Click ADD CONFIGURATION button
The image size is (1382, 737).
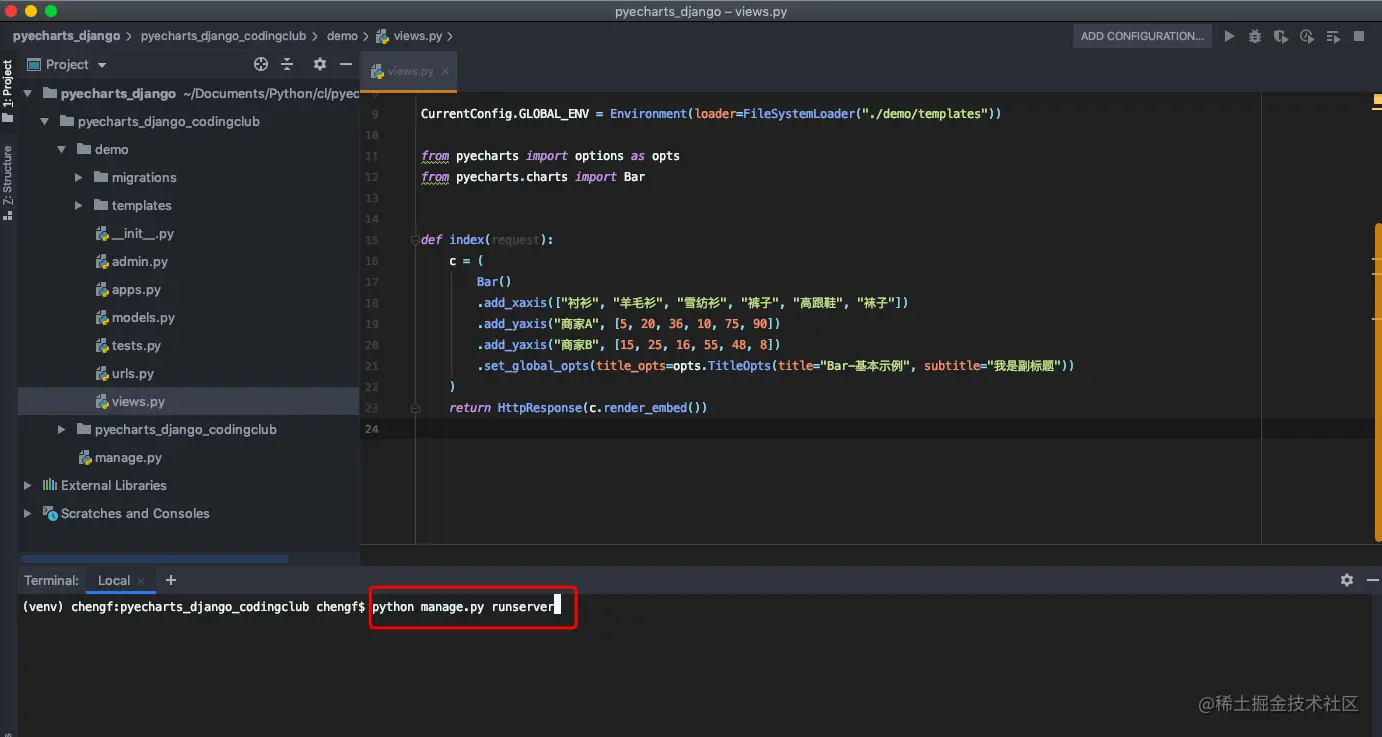(1142, 36)
